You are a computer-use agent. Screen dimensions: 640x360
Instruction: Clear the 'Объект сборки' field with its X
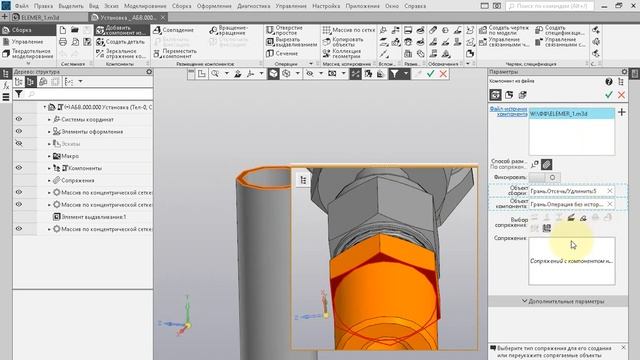pos(610,191)
